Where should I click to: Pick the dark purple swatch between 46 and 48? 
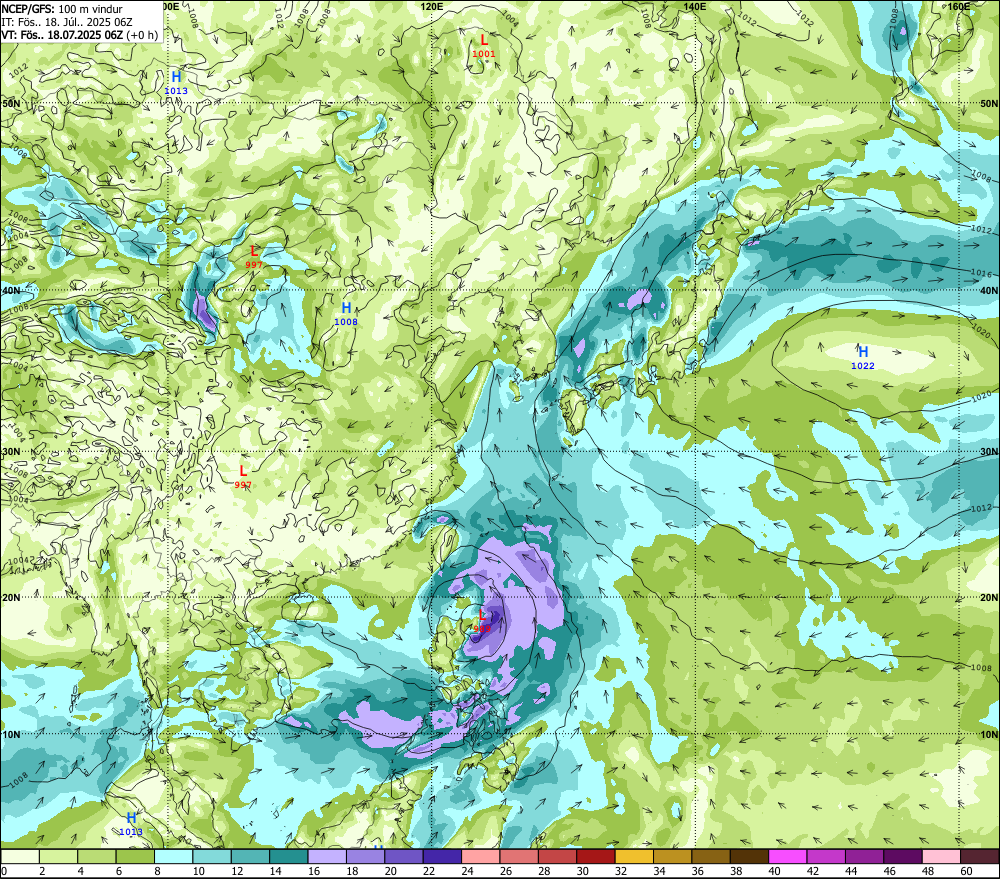tap(902, 856)
